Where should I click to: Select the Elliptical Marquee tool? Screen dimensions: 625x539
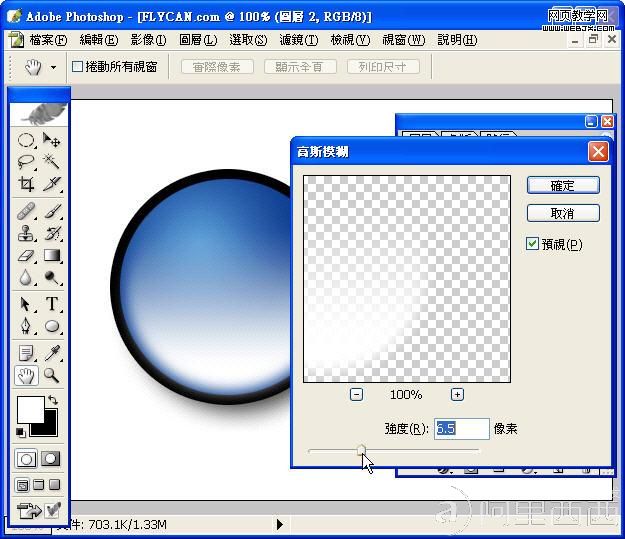point(26,140)
